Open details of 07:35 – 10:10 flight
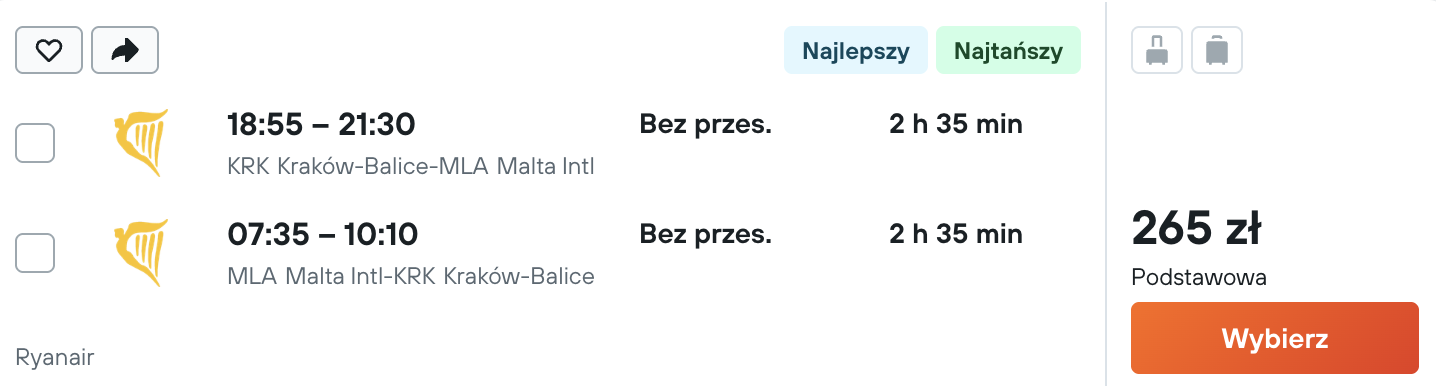This screenshot has height=386, width=1436. click(x=322, y=235)
